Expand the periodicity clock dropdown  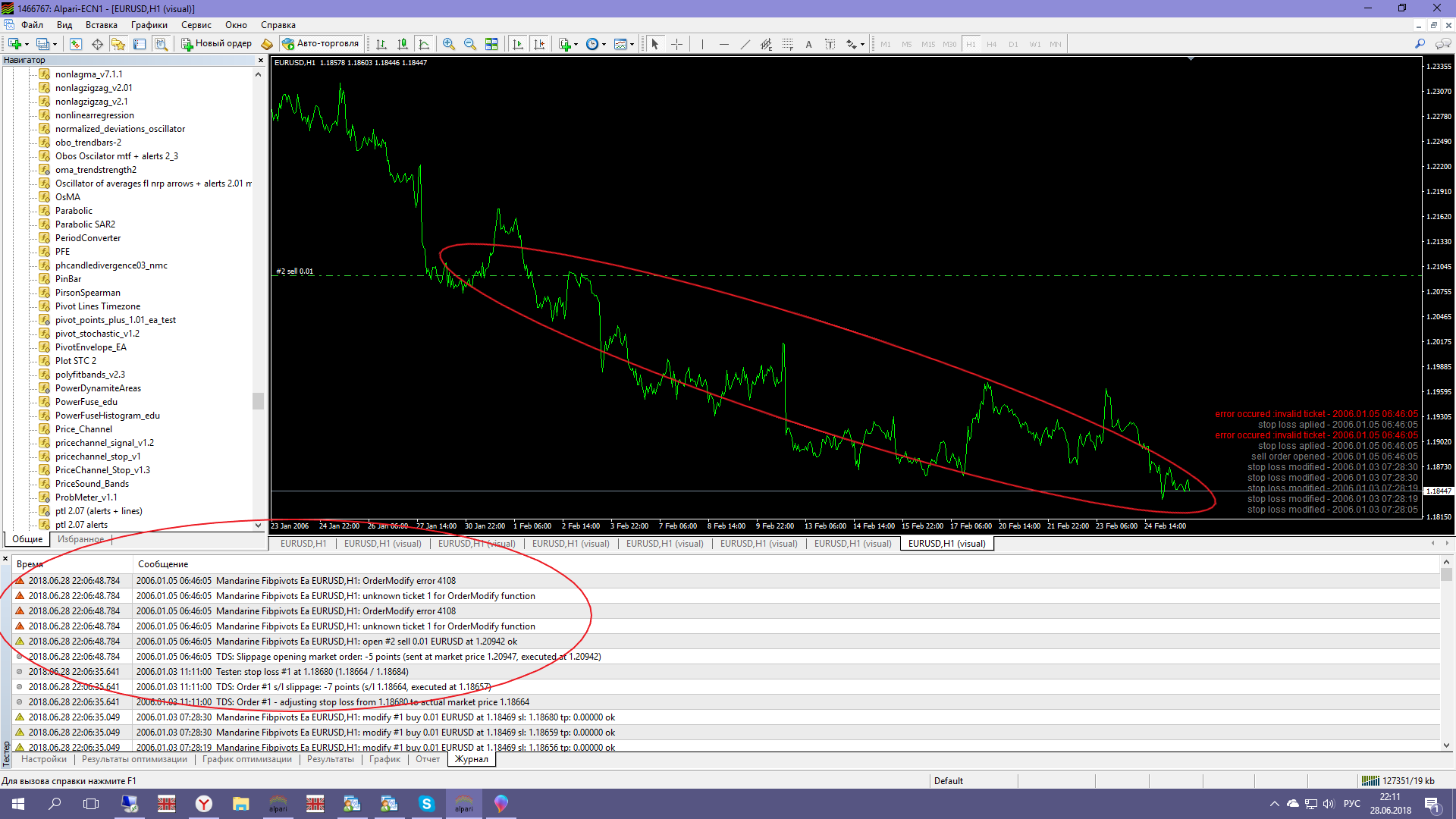coord(604,44)
